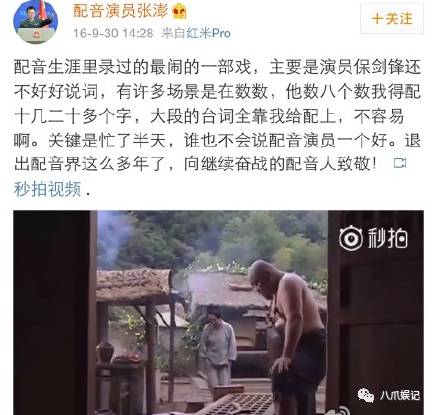Click the dark doorframe left of video
Image resolution: width=434 pixels, height=415 pixels.
coord(55,312)
